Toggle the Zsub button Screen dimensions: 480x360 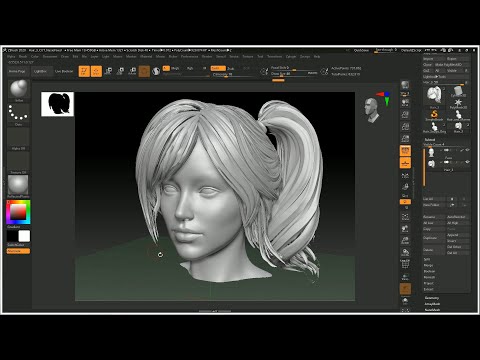pyautogui.click(x=230, y=68)
